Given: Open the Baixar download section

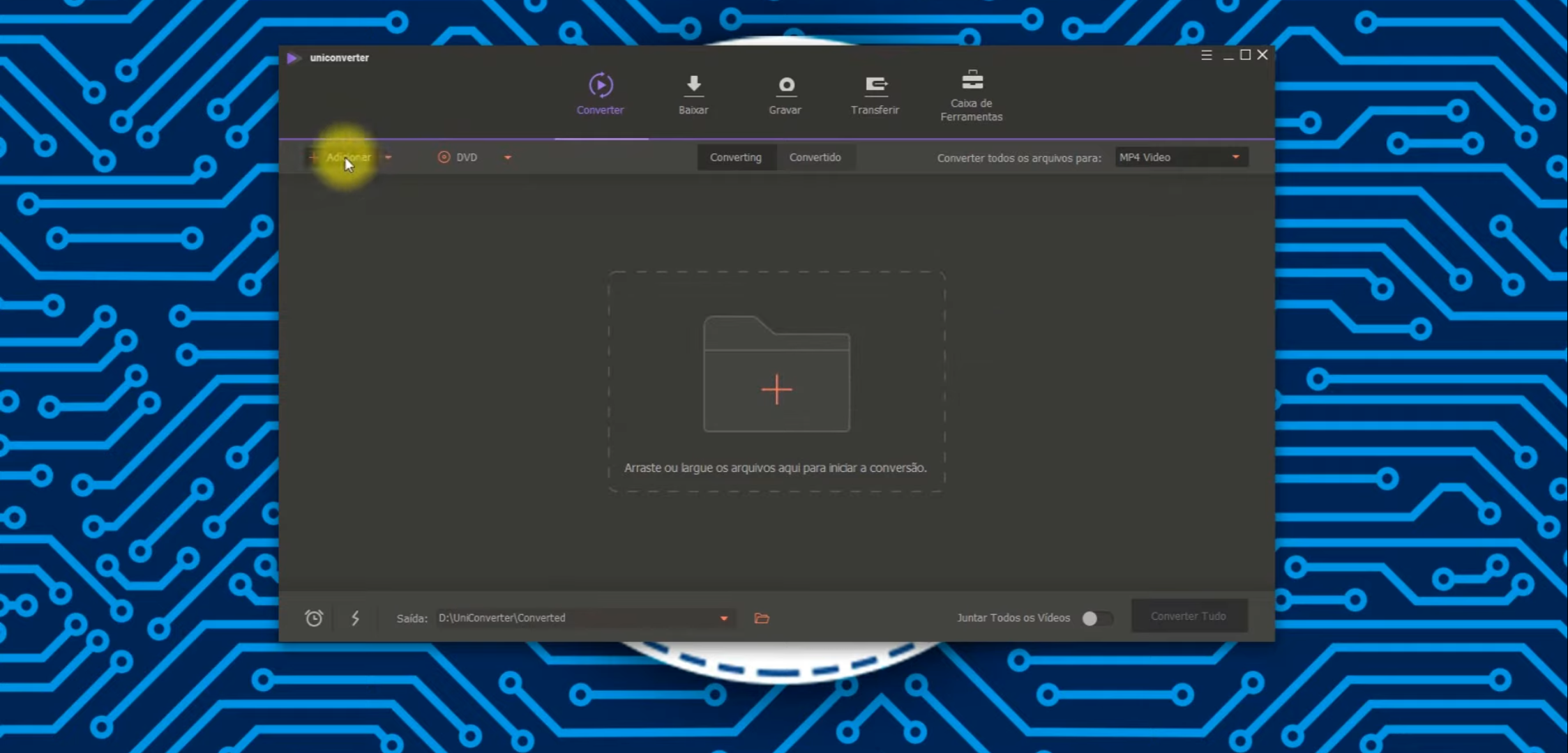Looking at the screenshot, I should 693,94.
